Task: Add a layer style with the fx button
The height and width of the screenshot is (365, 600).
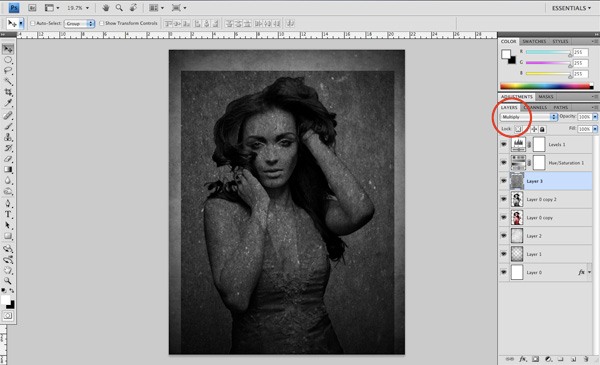Action: (523, 359)
